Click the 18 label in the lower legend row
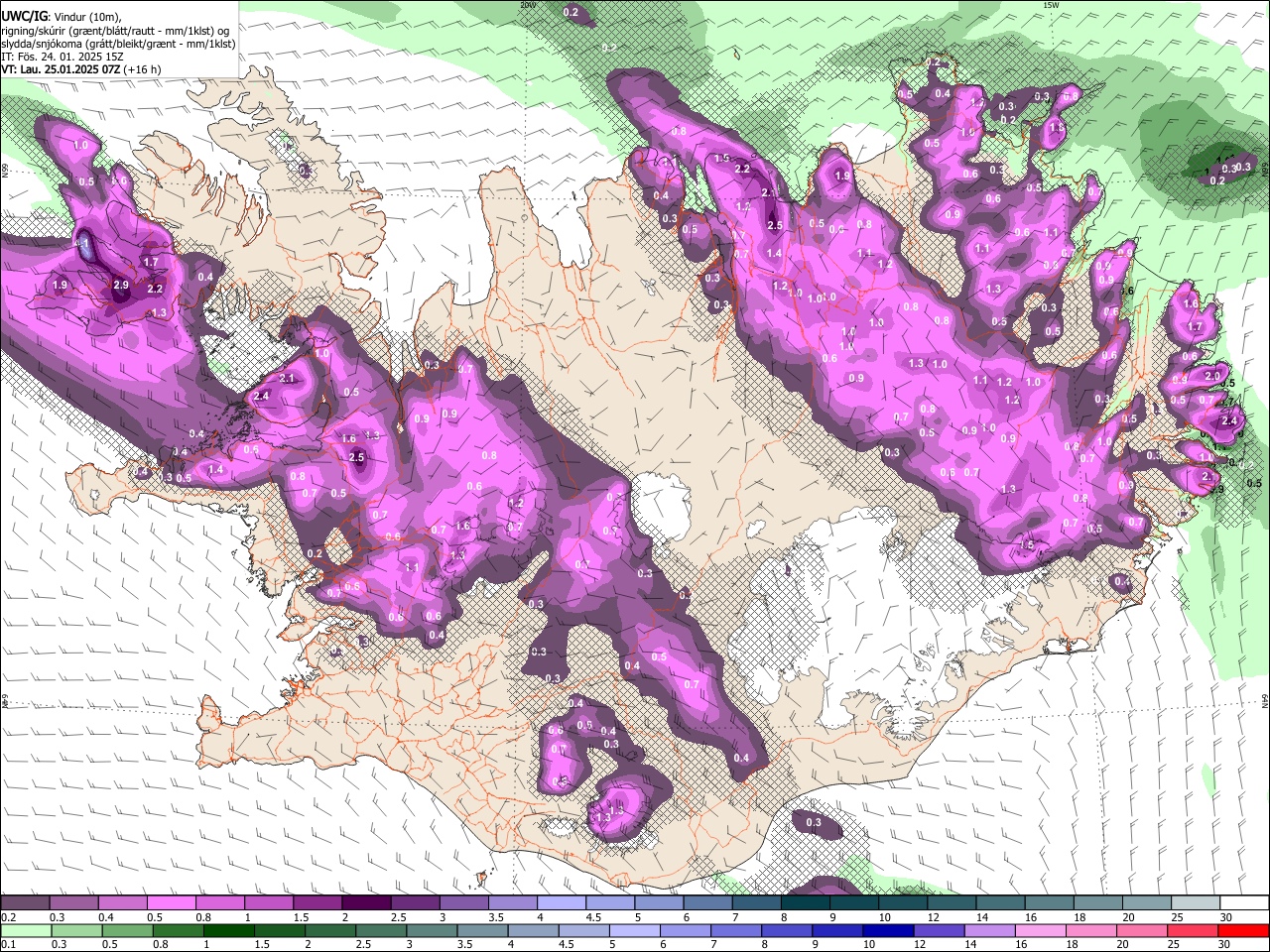The height and width of the screenshot is (952, 1270). click(x=1071, y=945)
